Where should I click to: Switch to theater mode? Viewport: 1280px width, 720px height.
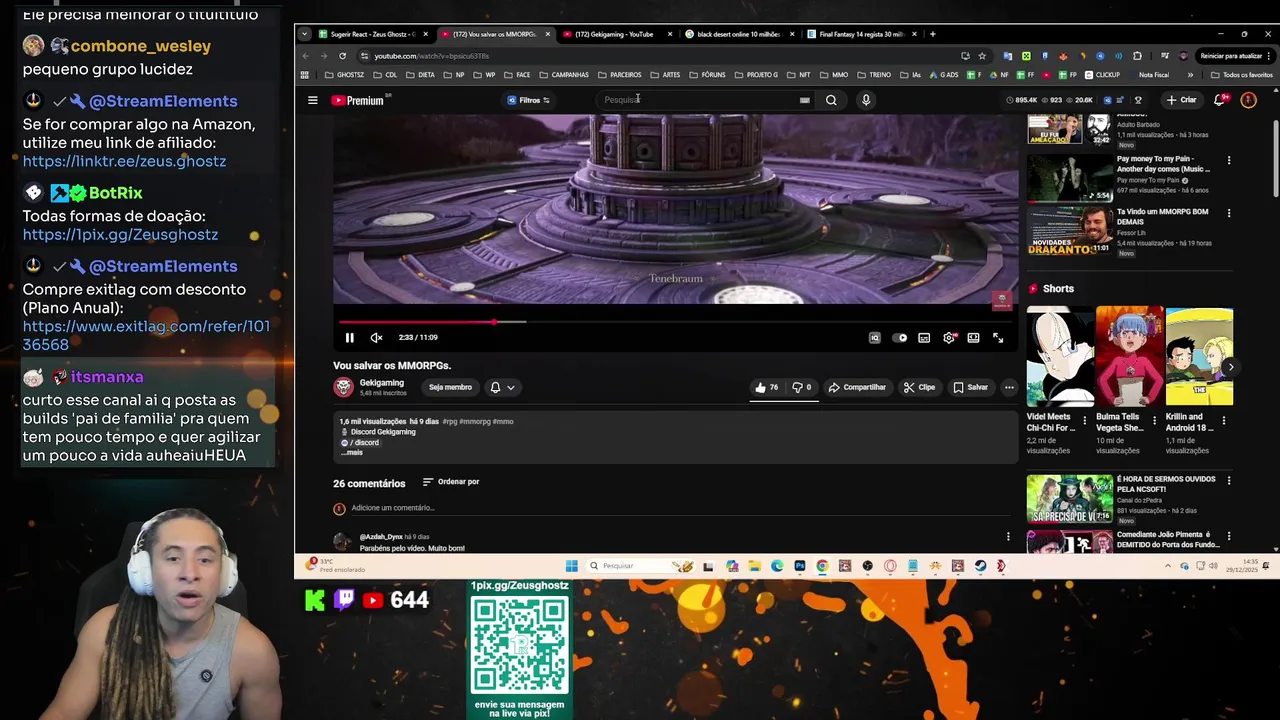click(x=973, y=338)
